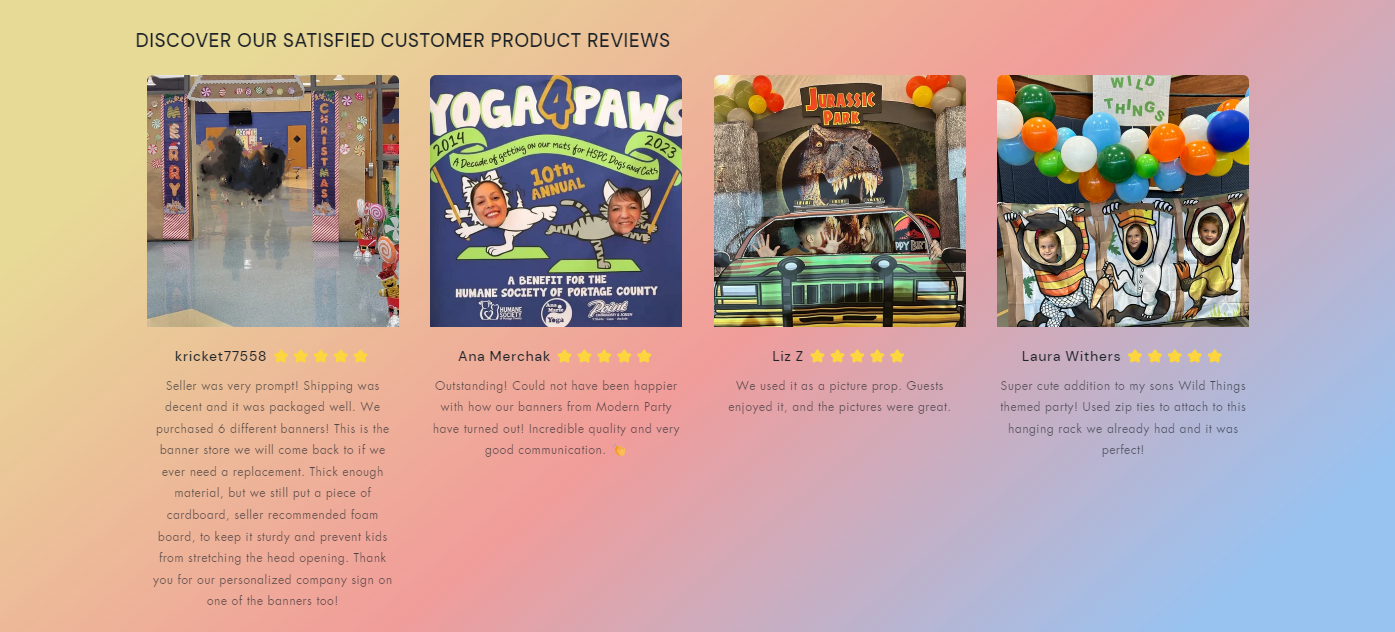
Task: Select reviewer name kricket77558
Action: (221, 356)
